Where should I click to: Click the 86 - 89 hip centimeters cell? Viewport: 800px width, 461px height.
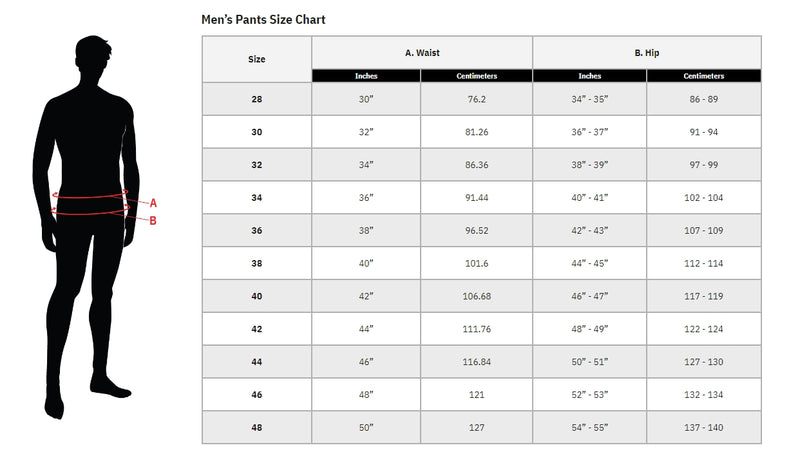tap(704, 99)
